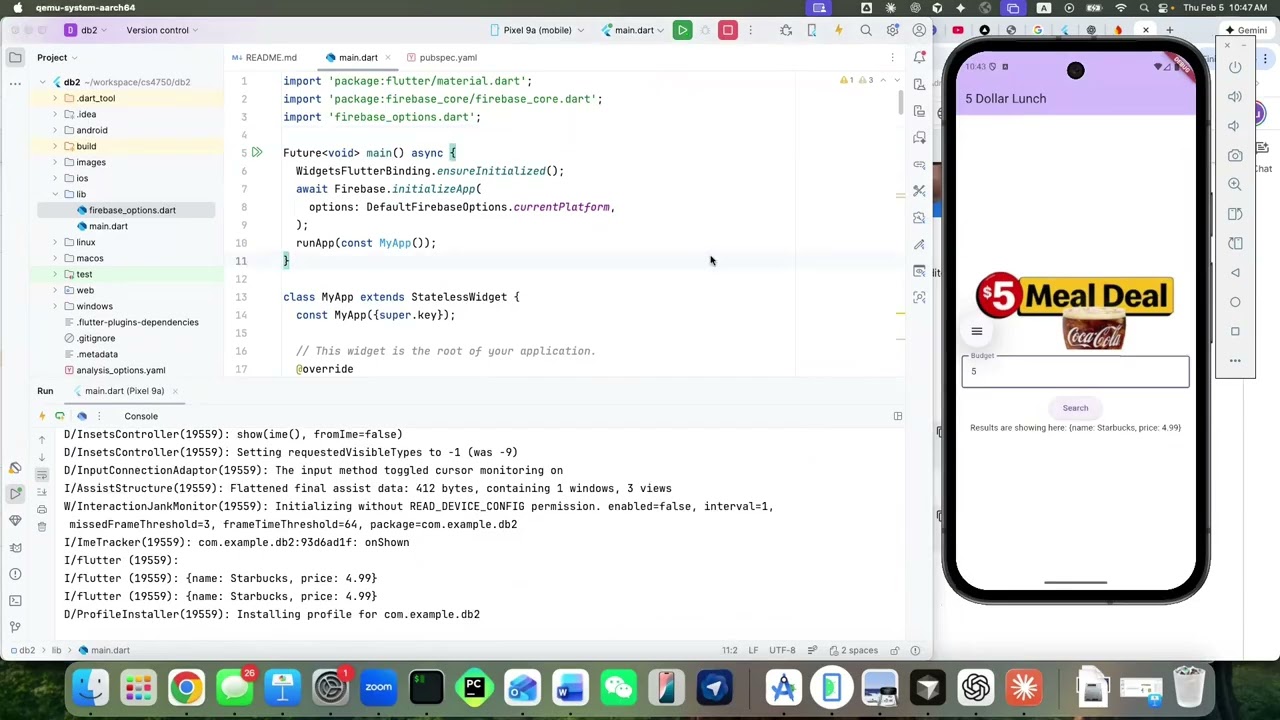Select analysis_options.yaml file
Image resolution: width=1280 pixels, height=720 pixels.
[120, 370]
